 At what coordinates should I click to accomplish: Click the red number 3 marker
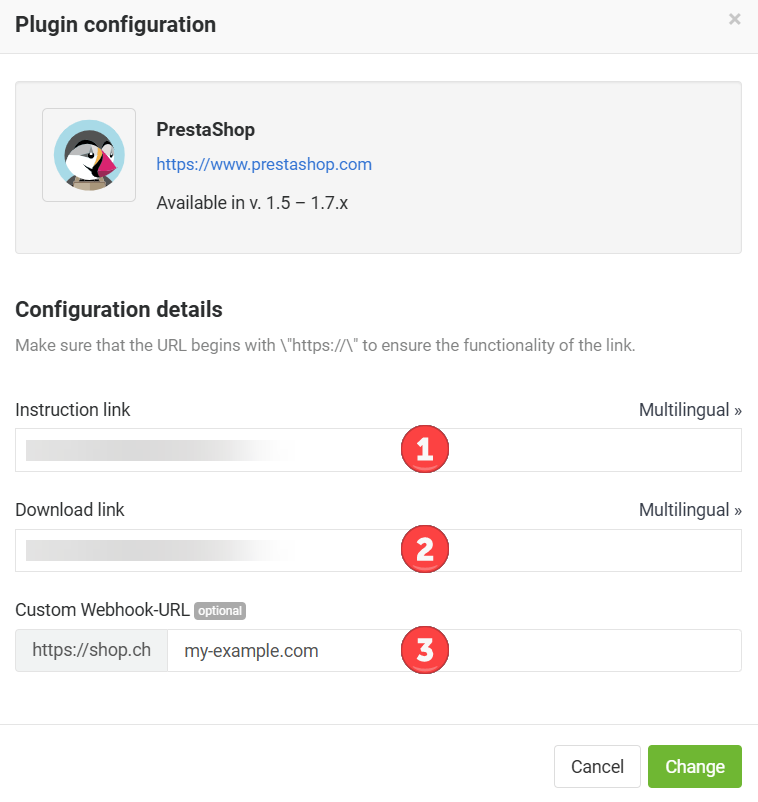click(425, 650)
